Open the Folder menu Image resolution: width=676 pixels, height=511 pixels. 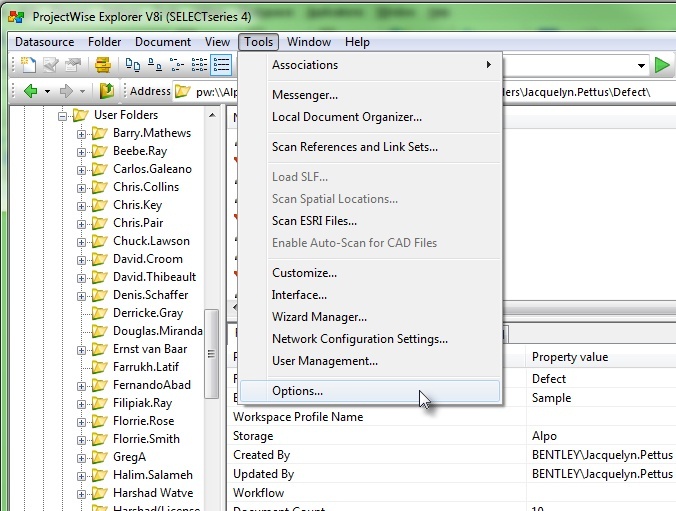coord(104,42)
